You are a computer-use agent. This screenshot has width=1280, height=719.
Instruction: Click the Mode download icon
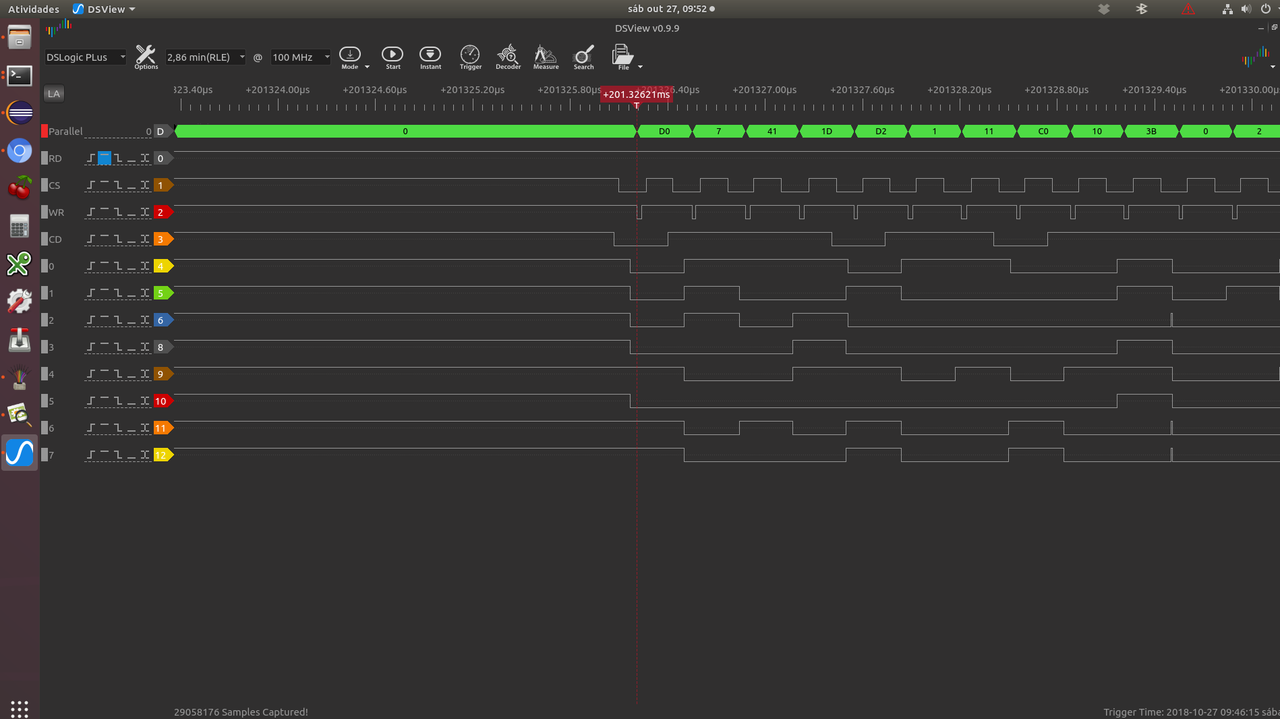349,54
